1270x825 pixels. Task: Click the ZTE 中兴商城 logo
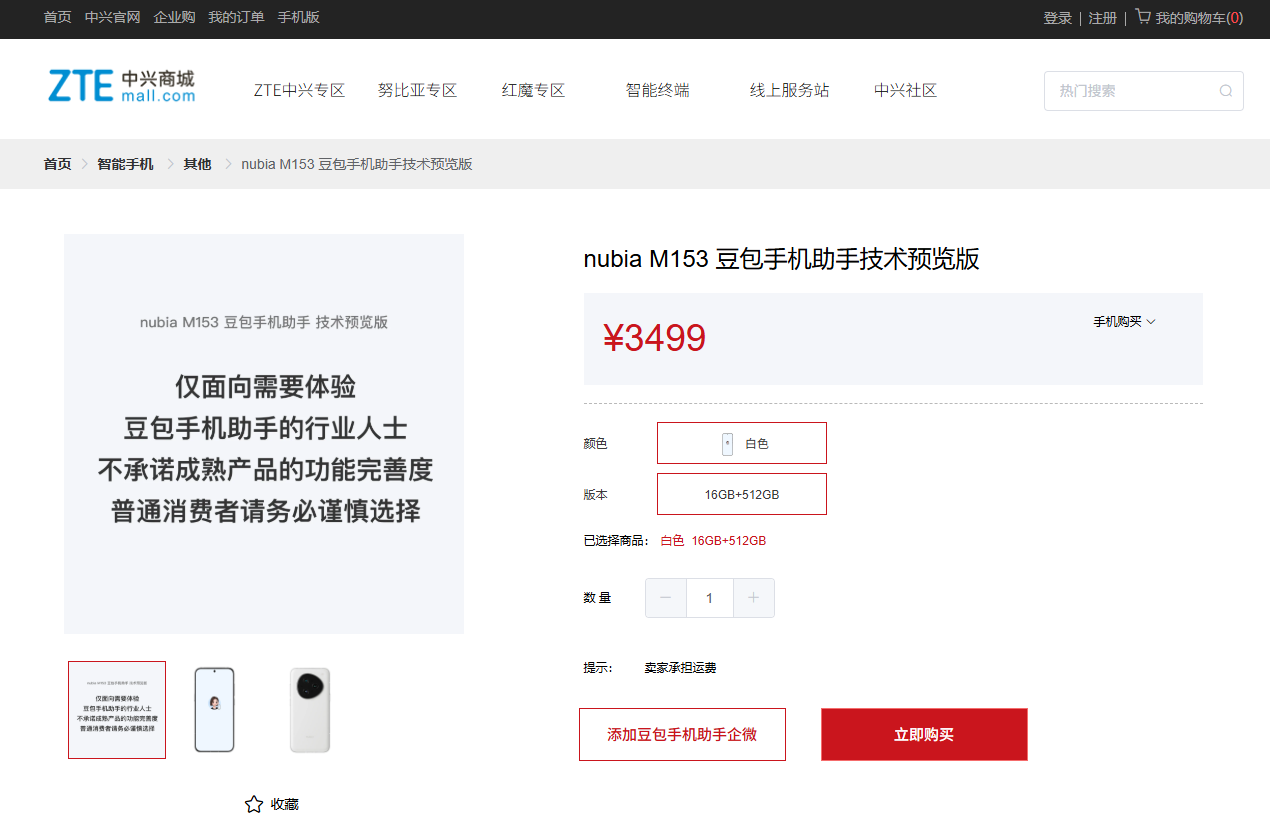[x=120, y=87]
